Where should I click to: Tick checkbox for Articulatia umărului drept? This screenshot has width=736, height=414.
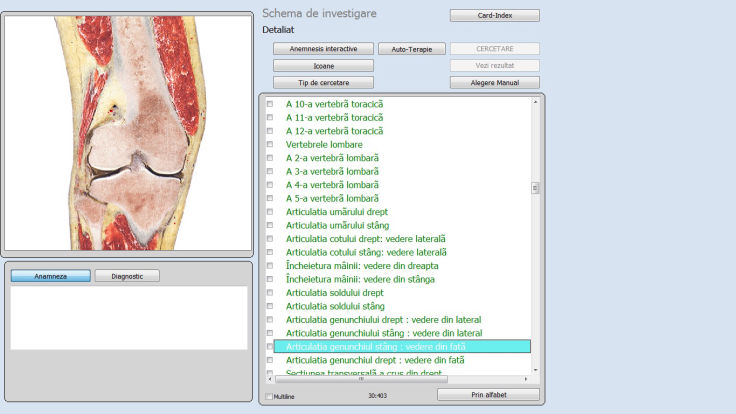[x=269, y=212]
